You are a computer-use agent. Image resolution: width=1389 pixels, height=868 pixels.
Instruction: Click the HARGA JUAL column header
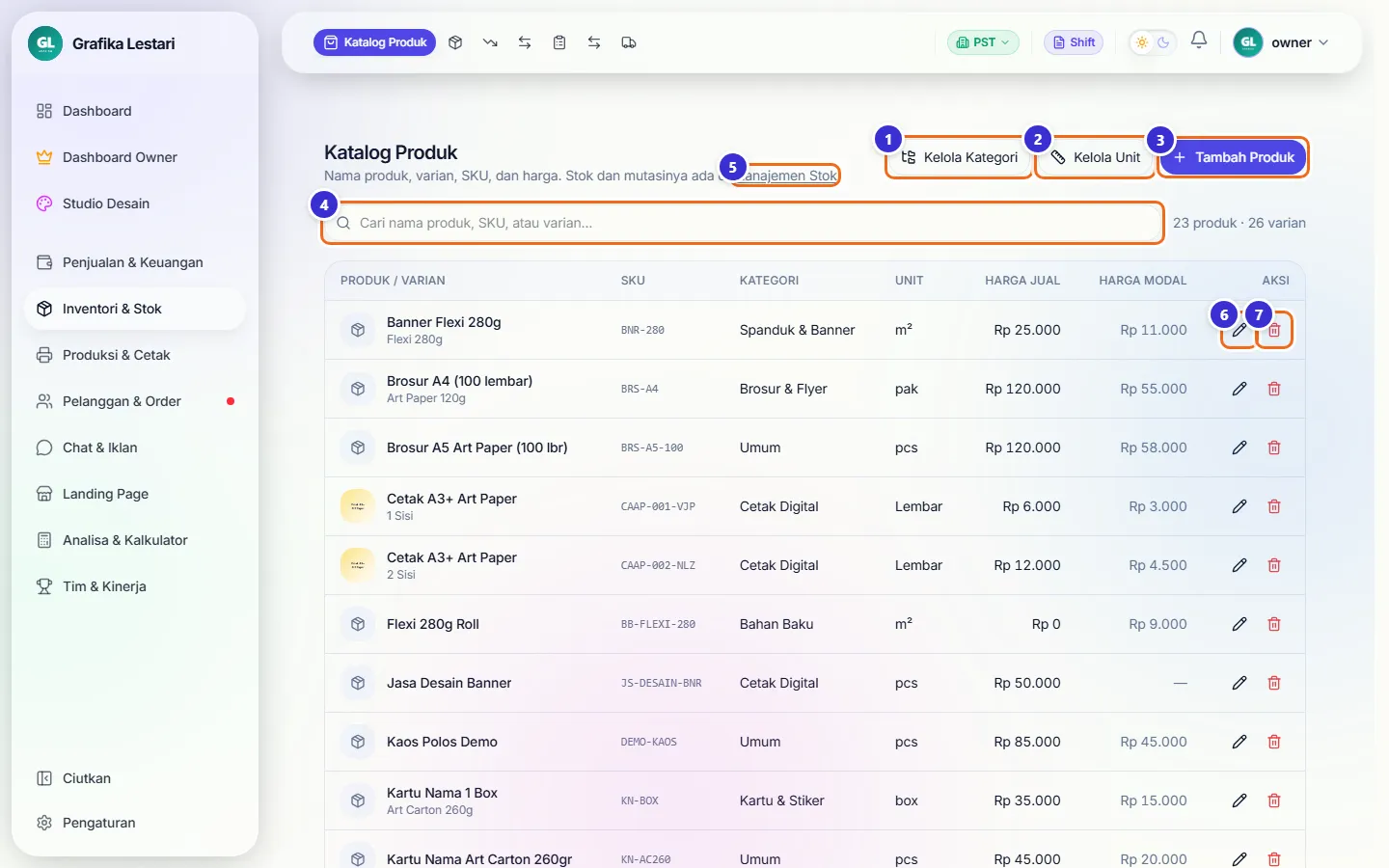coord(1022,281)
